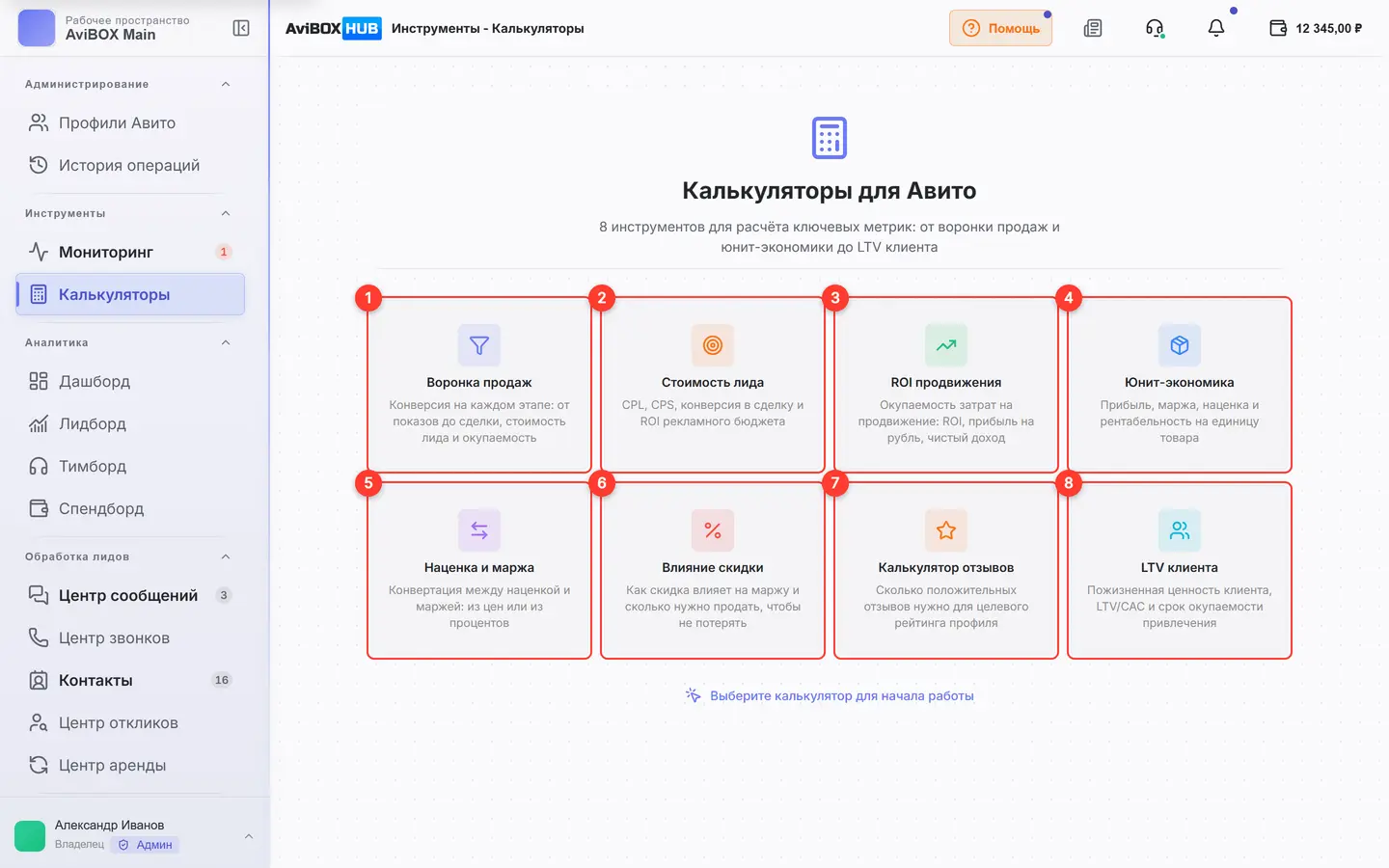Collapse the Инструменты section
Viewport: 1389px width, 868px height.
[226, 213]
